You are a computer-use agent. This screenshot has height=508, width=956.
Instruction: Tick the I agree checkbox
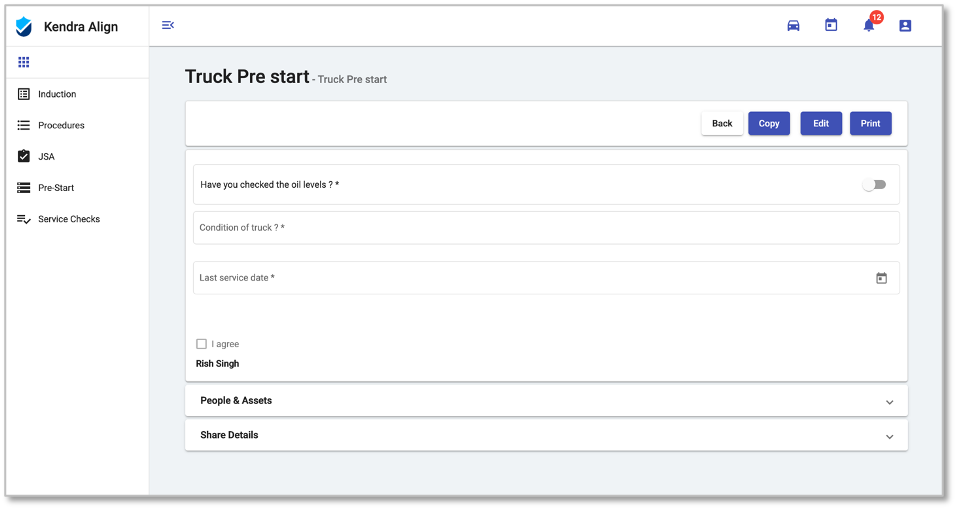tap(202, 344)
